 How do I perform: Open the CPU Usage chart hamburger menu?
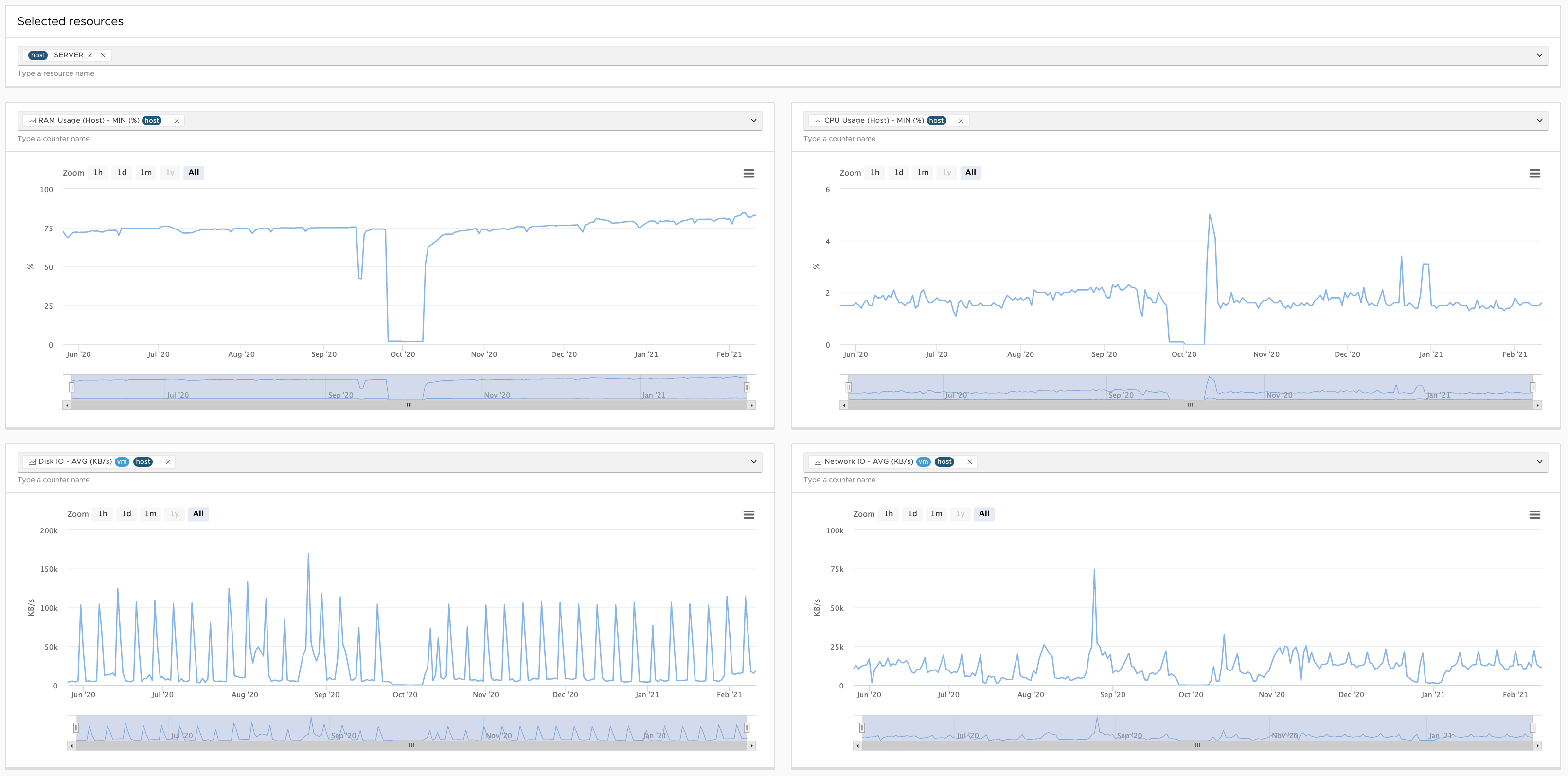[x=1534, y=174]
